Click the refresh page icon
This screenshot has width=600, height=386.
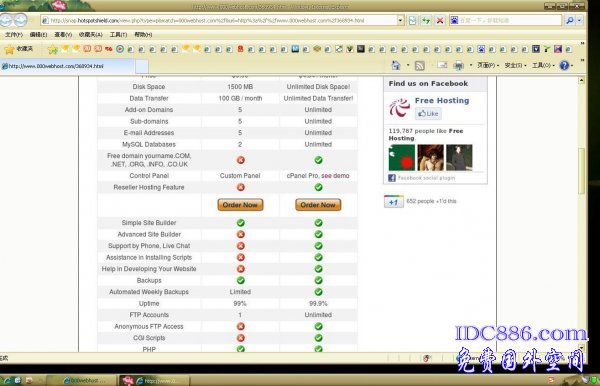coord(426,20)
